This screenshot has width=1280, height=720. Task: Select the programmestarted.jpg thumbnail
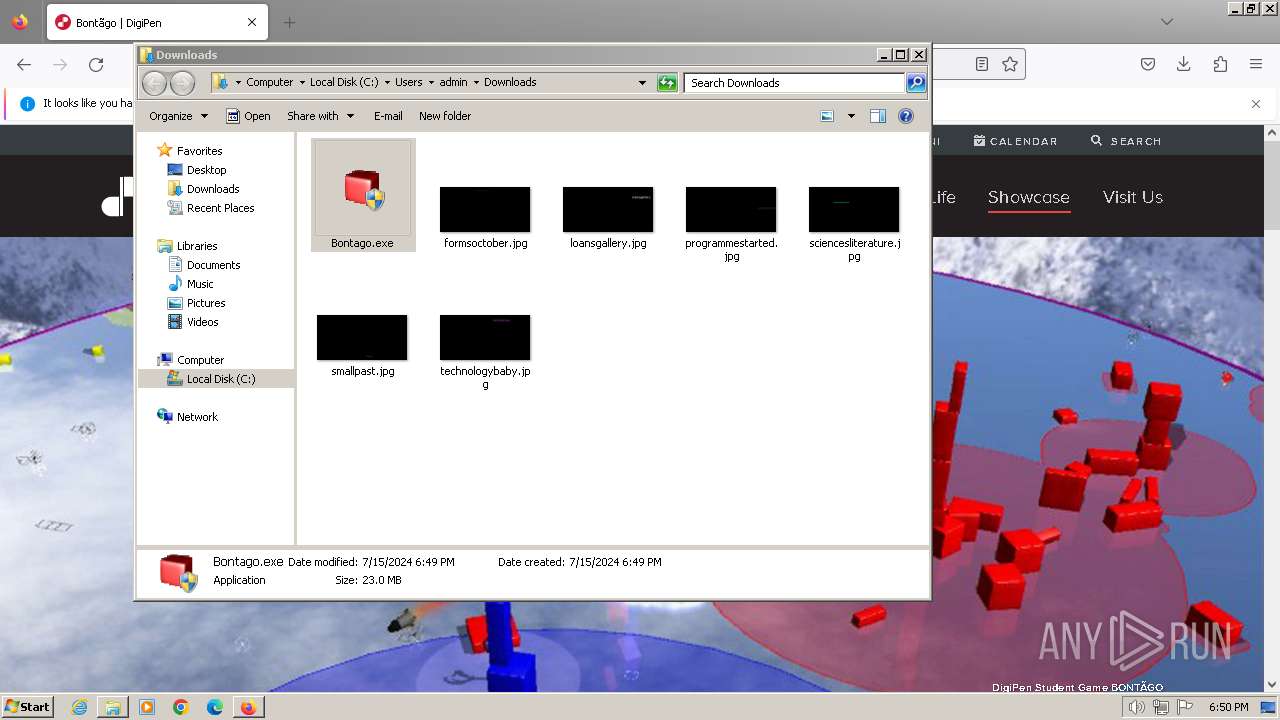(x=731, y=209)
